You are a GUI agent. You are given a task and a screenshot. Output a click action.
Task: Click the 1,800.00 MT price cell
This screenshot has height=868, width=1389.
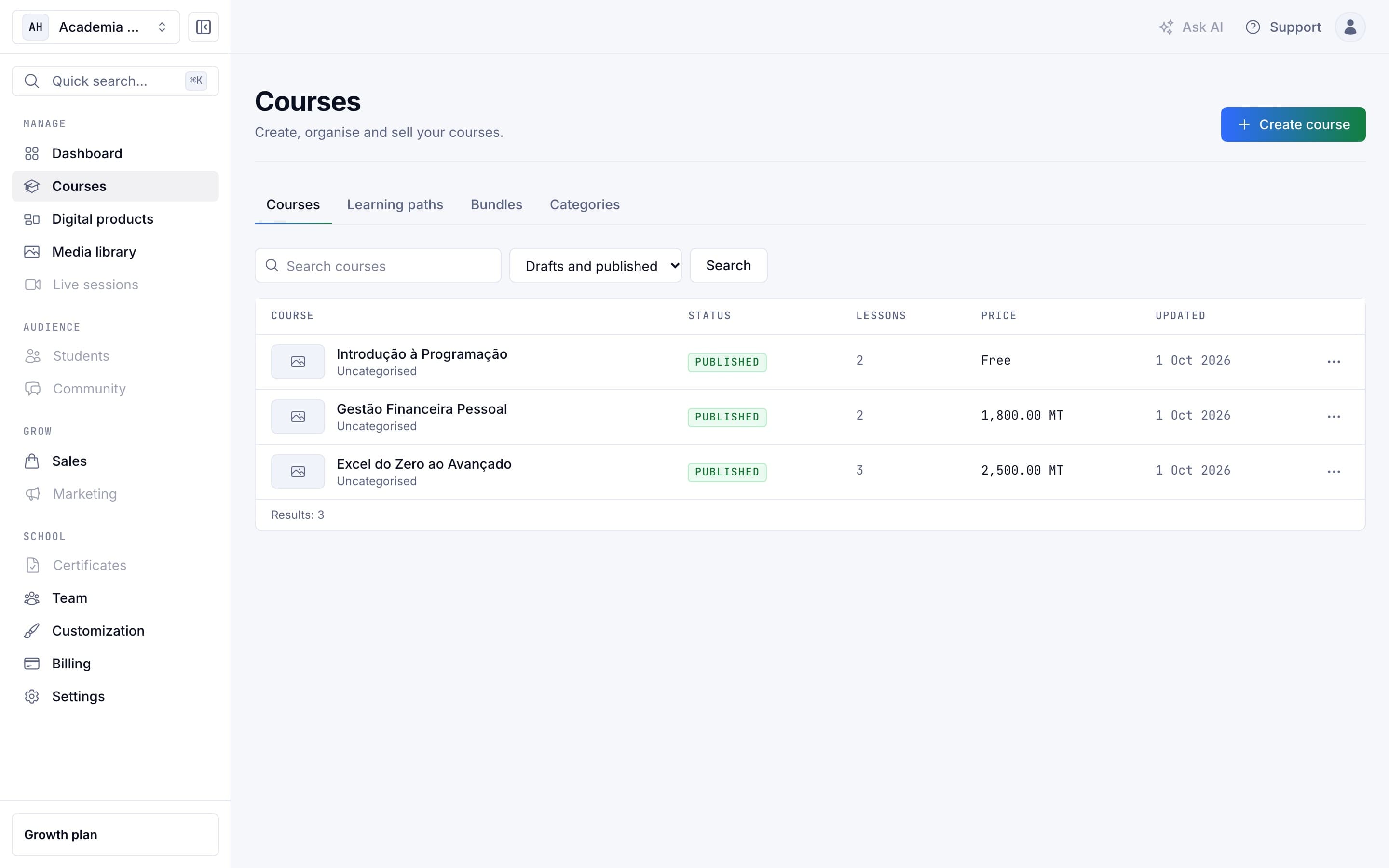coord(1021,415)
